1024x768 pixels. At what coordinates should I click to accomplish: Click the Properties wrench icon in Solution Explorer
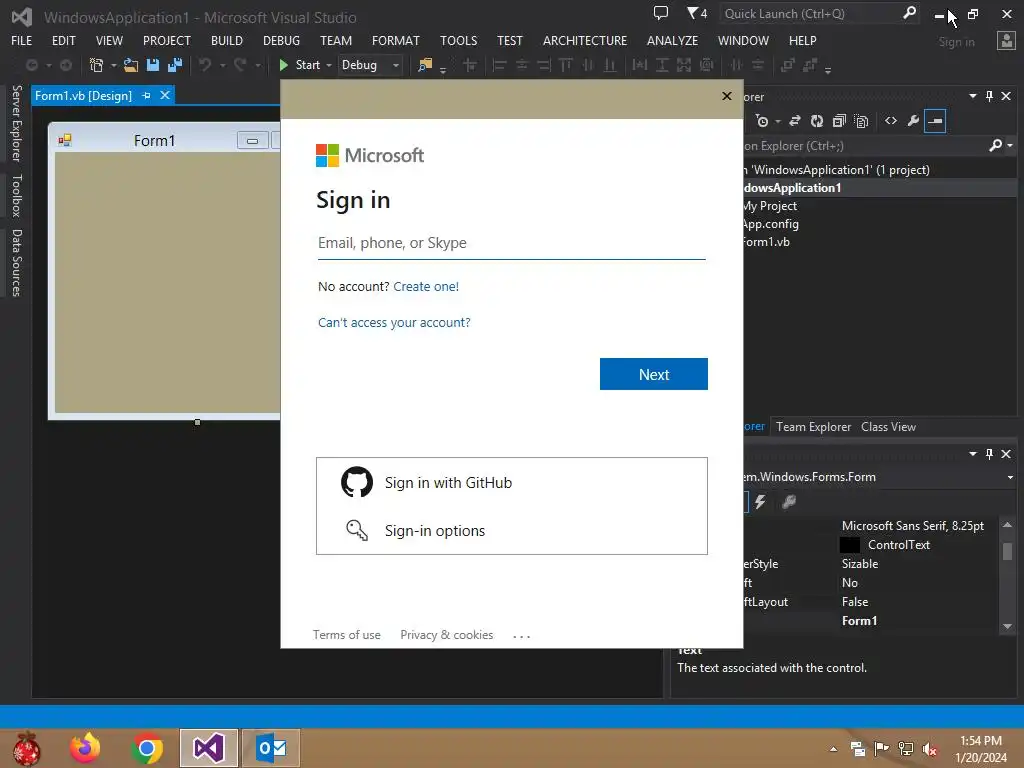913,121
